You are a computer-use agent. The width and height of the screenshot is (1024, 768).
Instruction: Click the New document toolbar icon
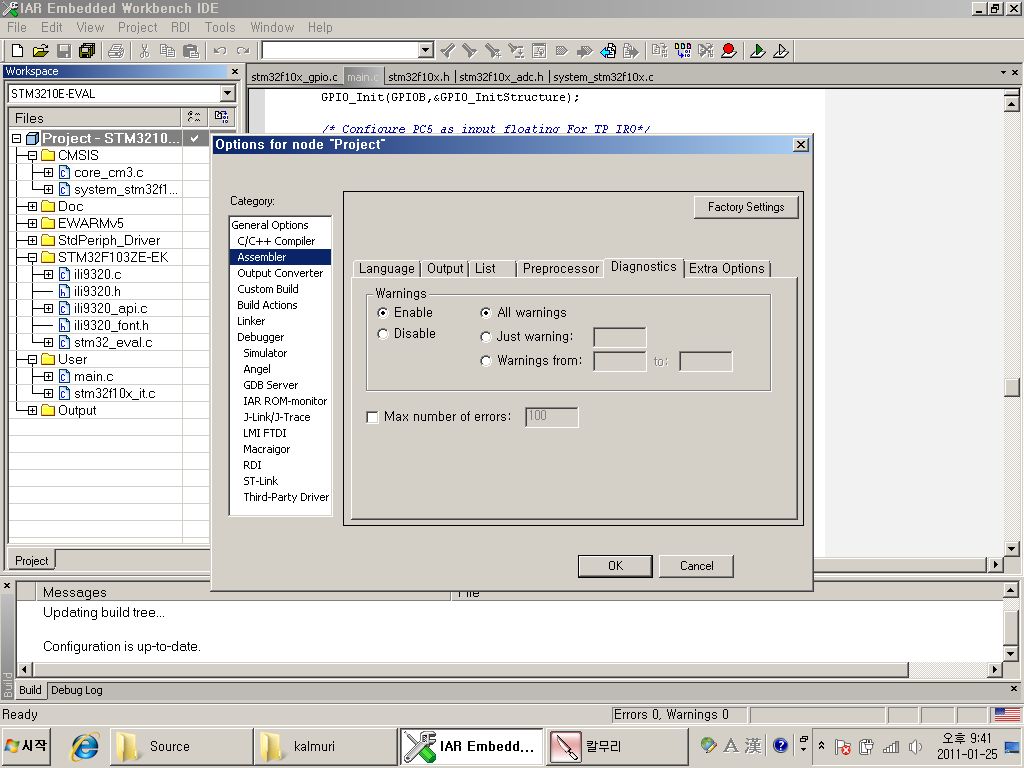click(x=18, y=50)
